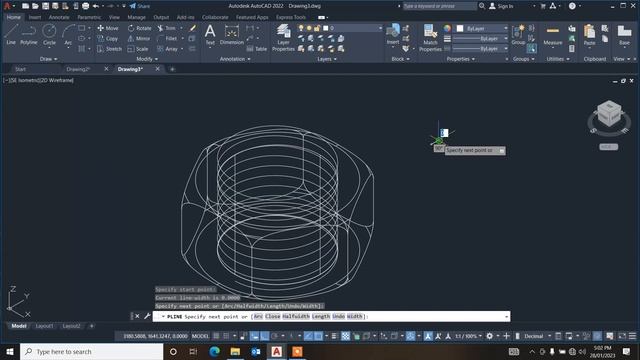640x360 pixels.
Task: Click the Trim tool
Action: (167, 28)
